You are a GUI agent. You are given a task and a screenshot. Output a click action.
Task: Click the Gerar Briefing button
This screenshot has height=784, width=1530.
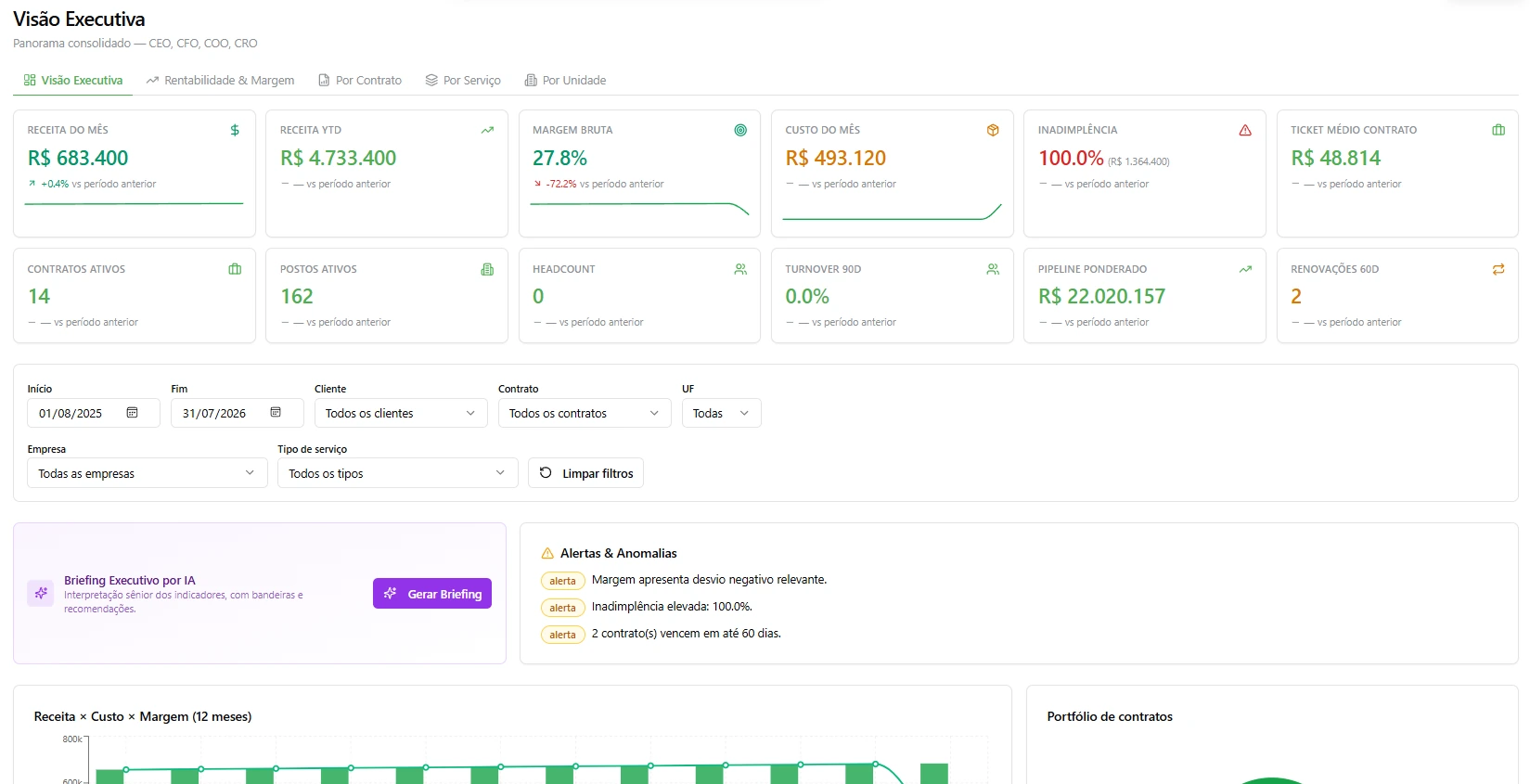point(432,594)
